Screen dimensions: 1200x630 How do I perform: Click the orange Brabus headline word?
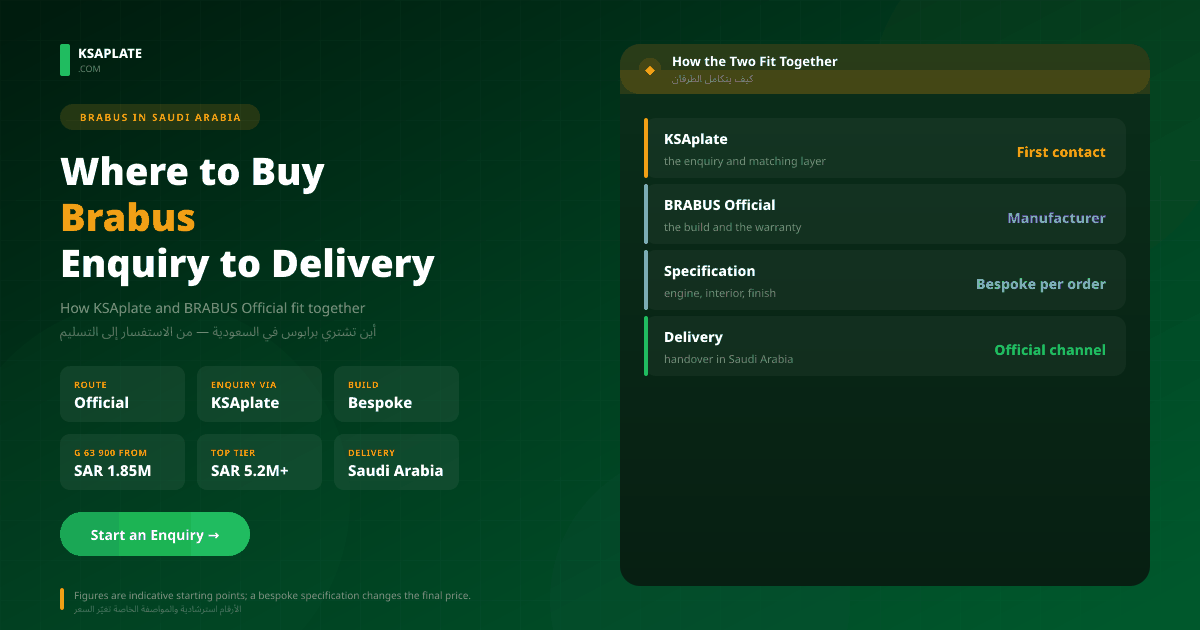[128, 217]
